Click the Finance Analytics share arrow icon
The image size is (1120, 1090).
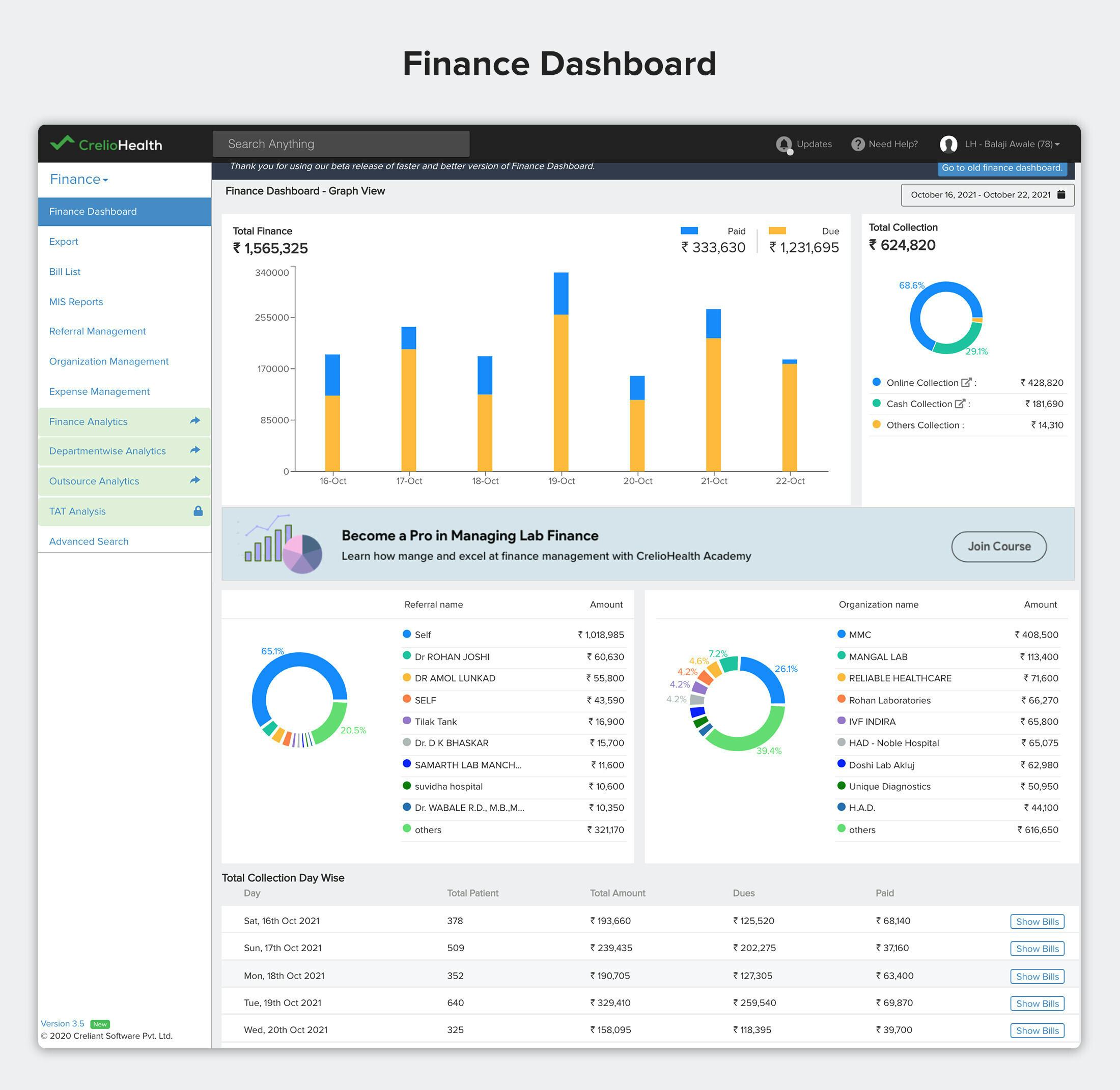(195, 421)
